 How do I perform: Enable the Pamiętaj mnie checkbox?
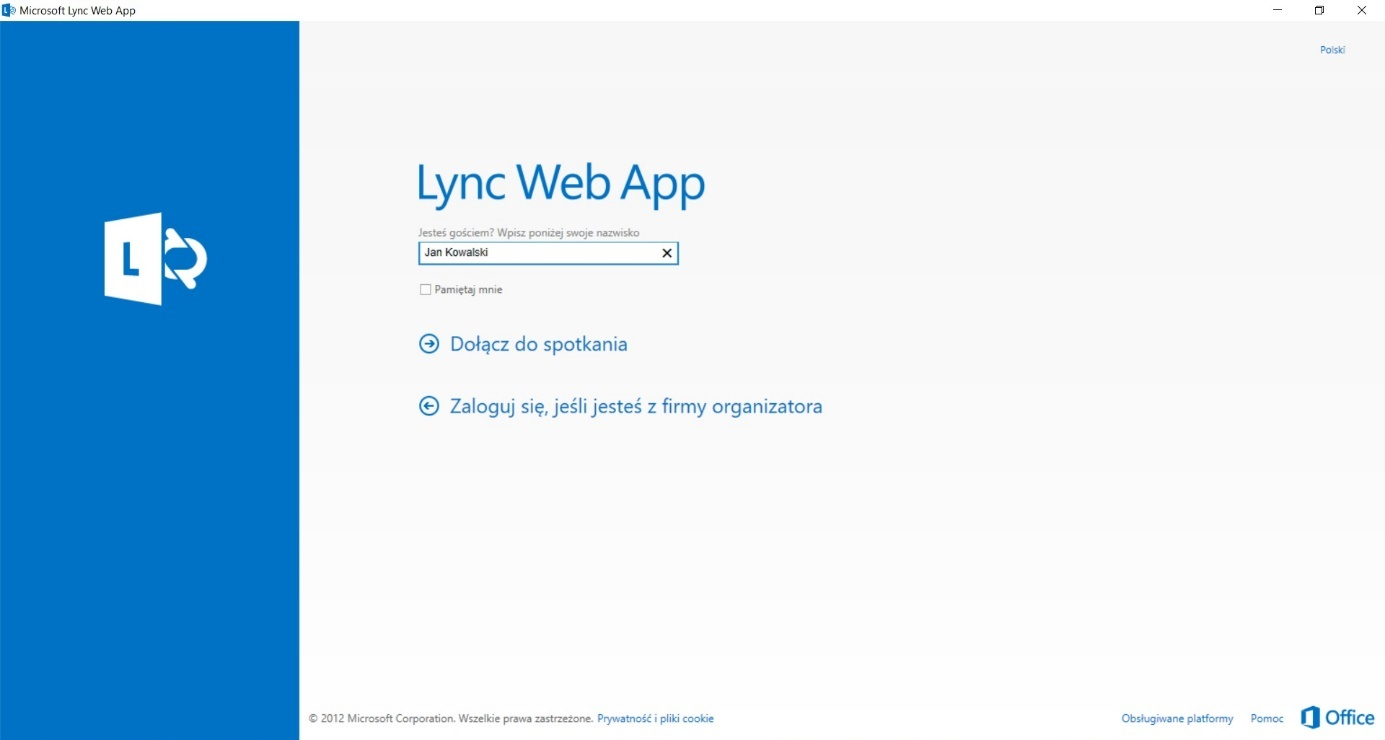[x=425, y=290]
